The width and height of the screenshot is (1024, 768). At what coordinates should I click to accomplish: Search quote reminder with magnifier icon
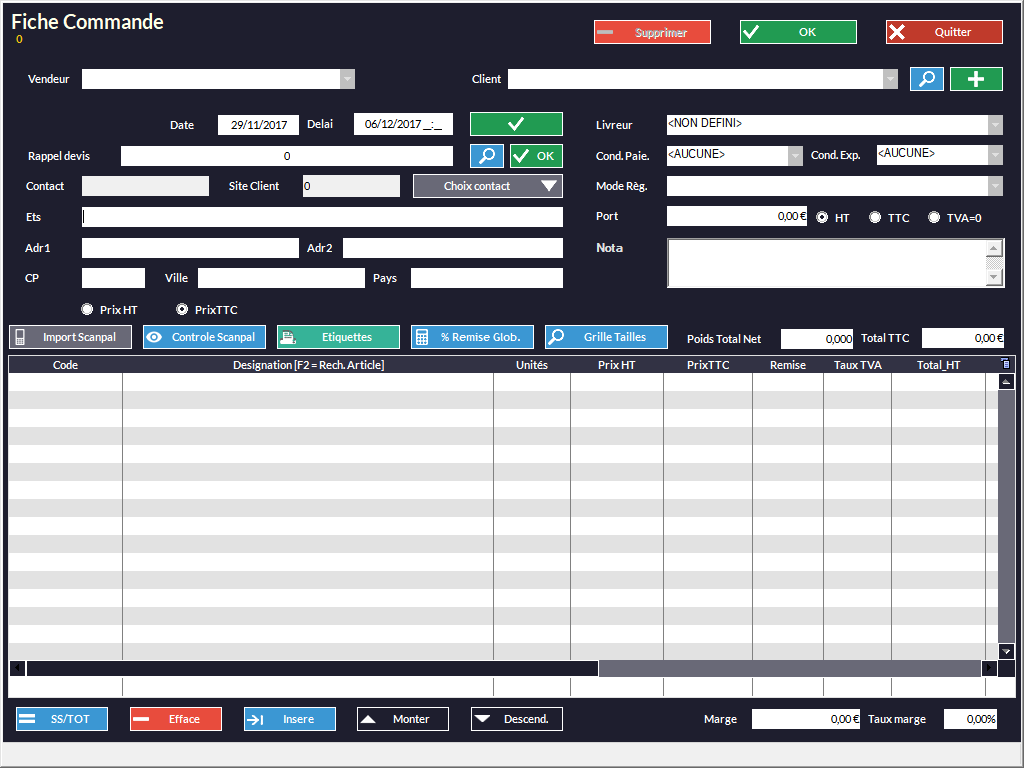[487, 156]
